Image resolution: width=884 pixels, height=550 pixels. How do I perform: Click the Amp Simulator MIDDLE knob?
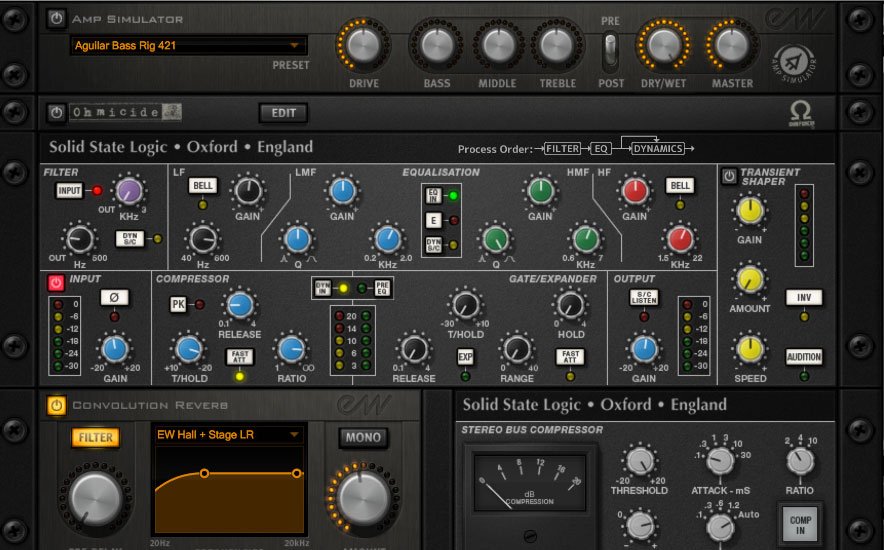(498, 46)
